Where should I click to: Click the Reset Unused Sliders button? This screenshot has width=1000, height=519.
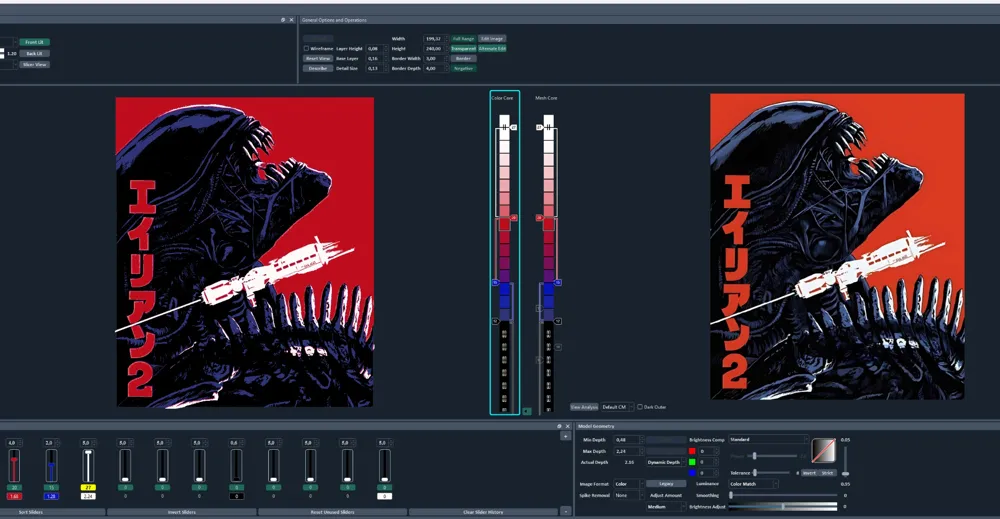[x=333, y=512]
